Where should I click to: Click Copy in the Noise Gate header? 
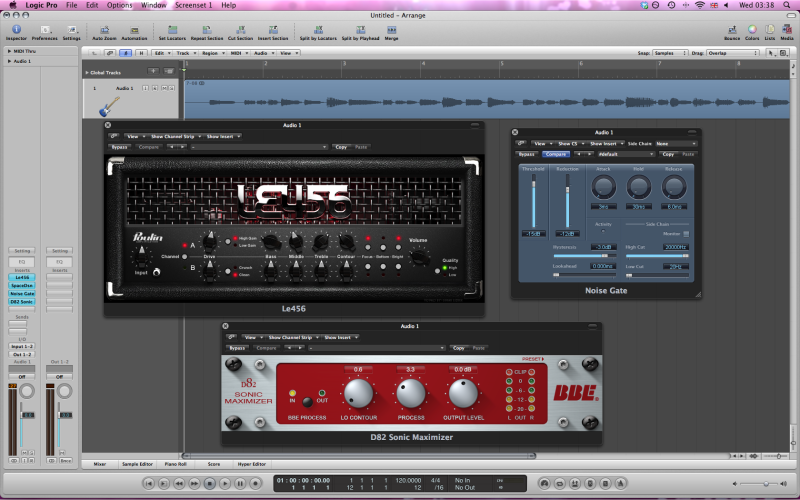tap(668, 154)
